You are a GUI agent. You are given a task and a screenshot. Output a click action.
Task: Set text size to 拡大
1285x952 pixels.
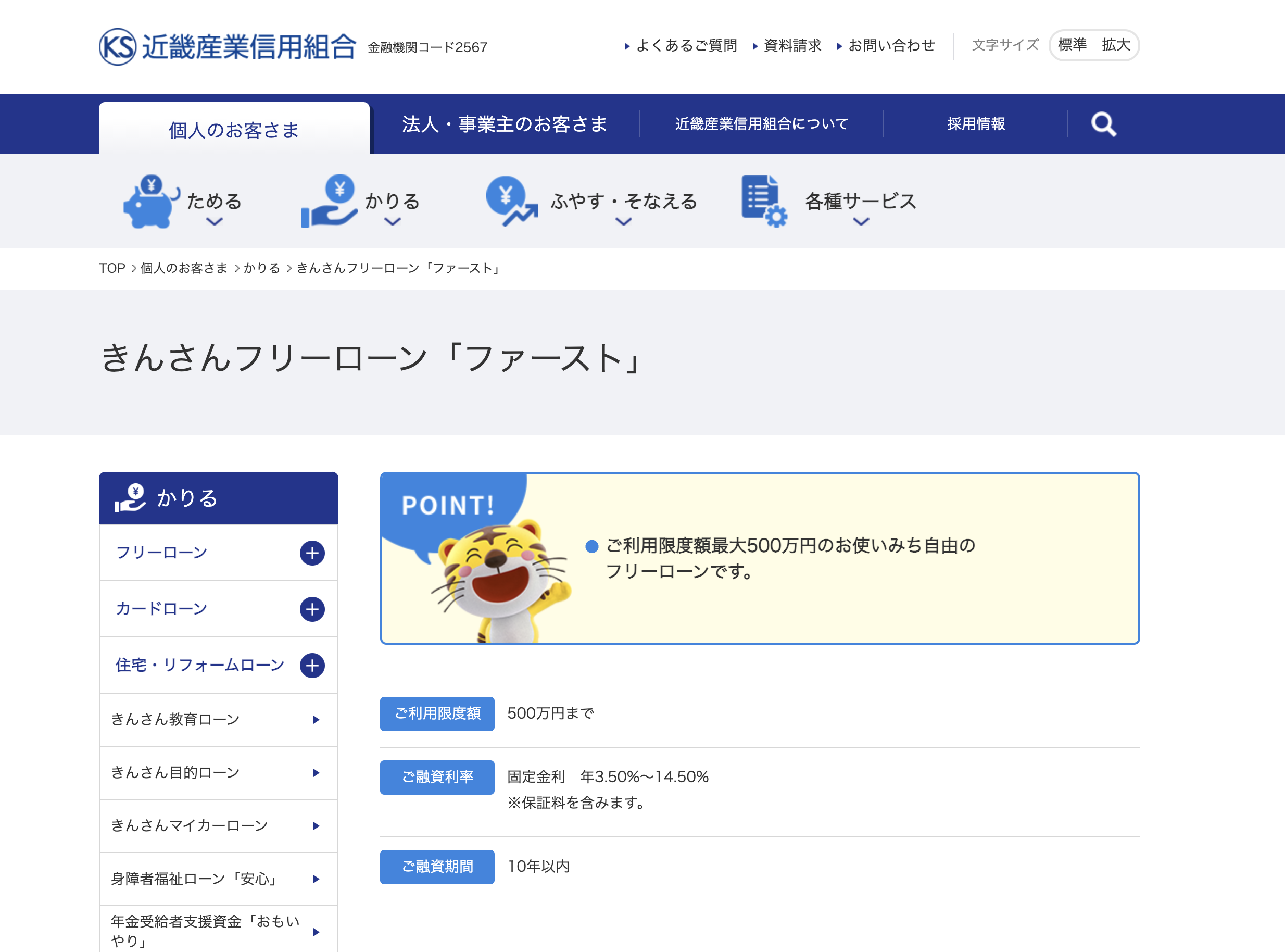1116,45
